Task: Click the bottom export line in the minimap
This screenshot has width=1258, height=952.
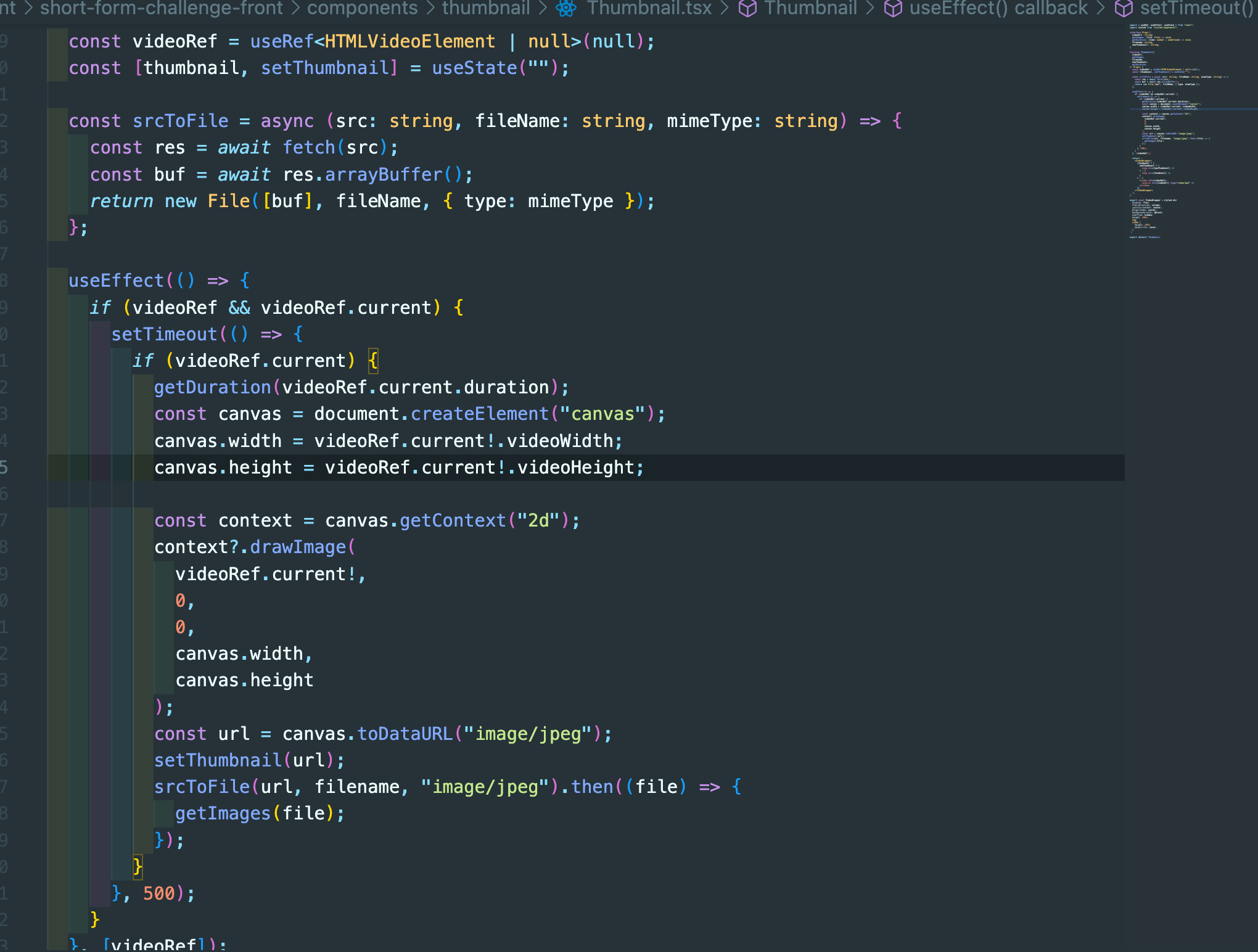Action: [1145, 237]
